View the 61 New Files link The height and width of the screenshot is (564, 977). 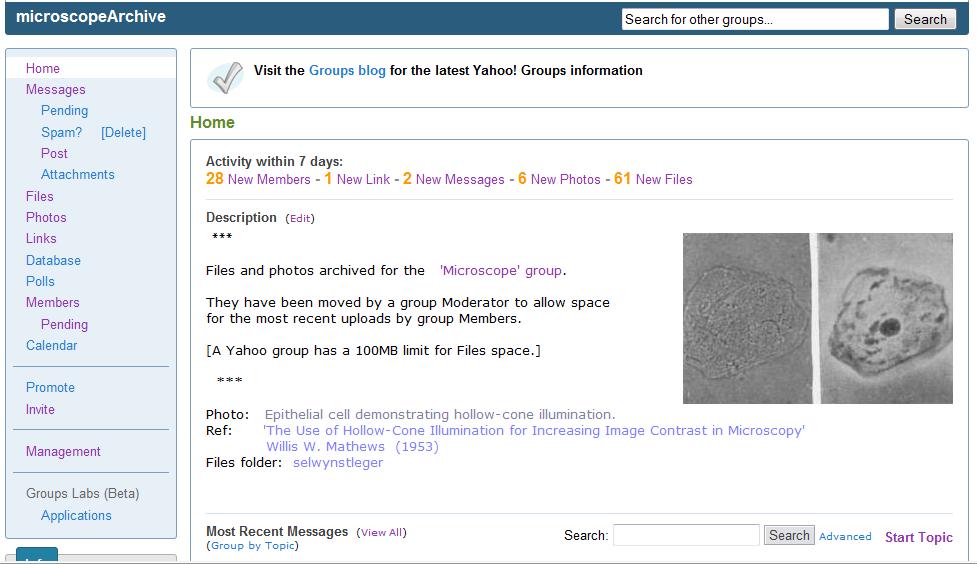[653, 179]
